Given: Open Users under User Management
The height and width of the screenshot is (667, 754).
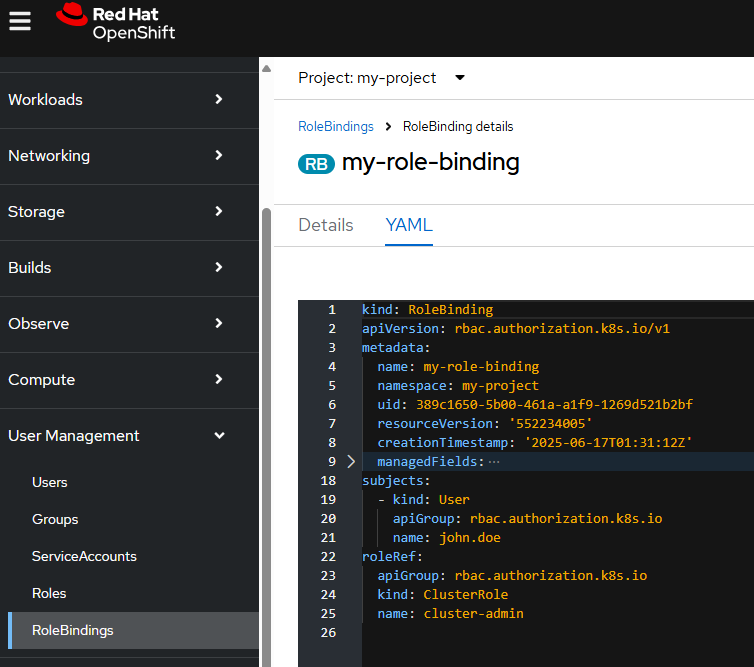Looking at the screenshot, I should (x=50, y=482).
